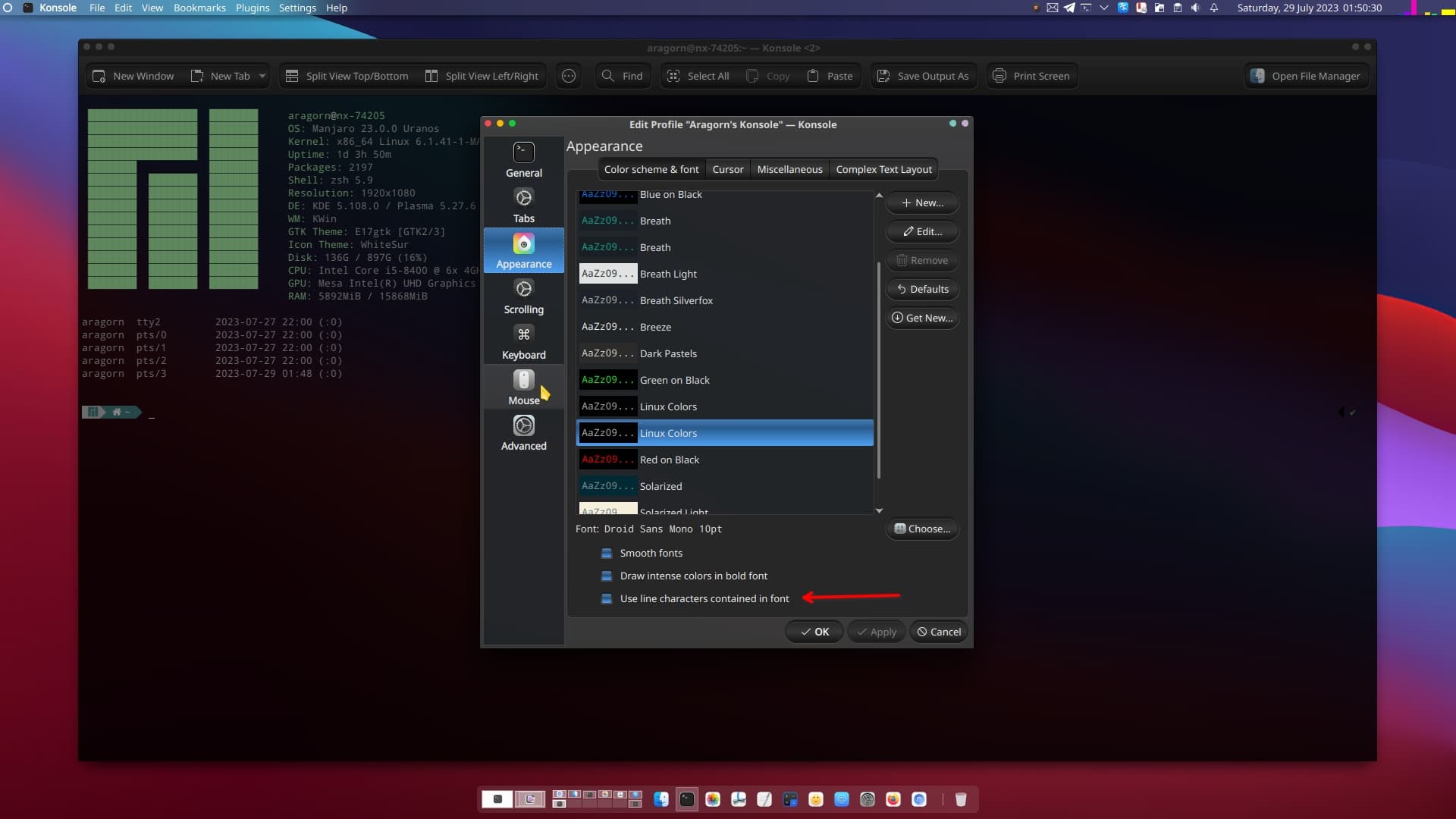The image size is (1456, 819).
Task: Click New Tab toolbar button
Action: [221, 76]
